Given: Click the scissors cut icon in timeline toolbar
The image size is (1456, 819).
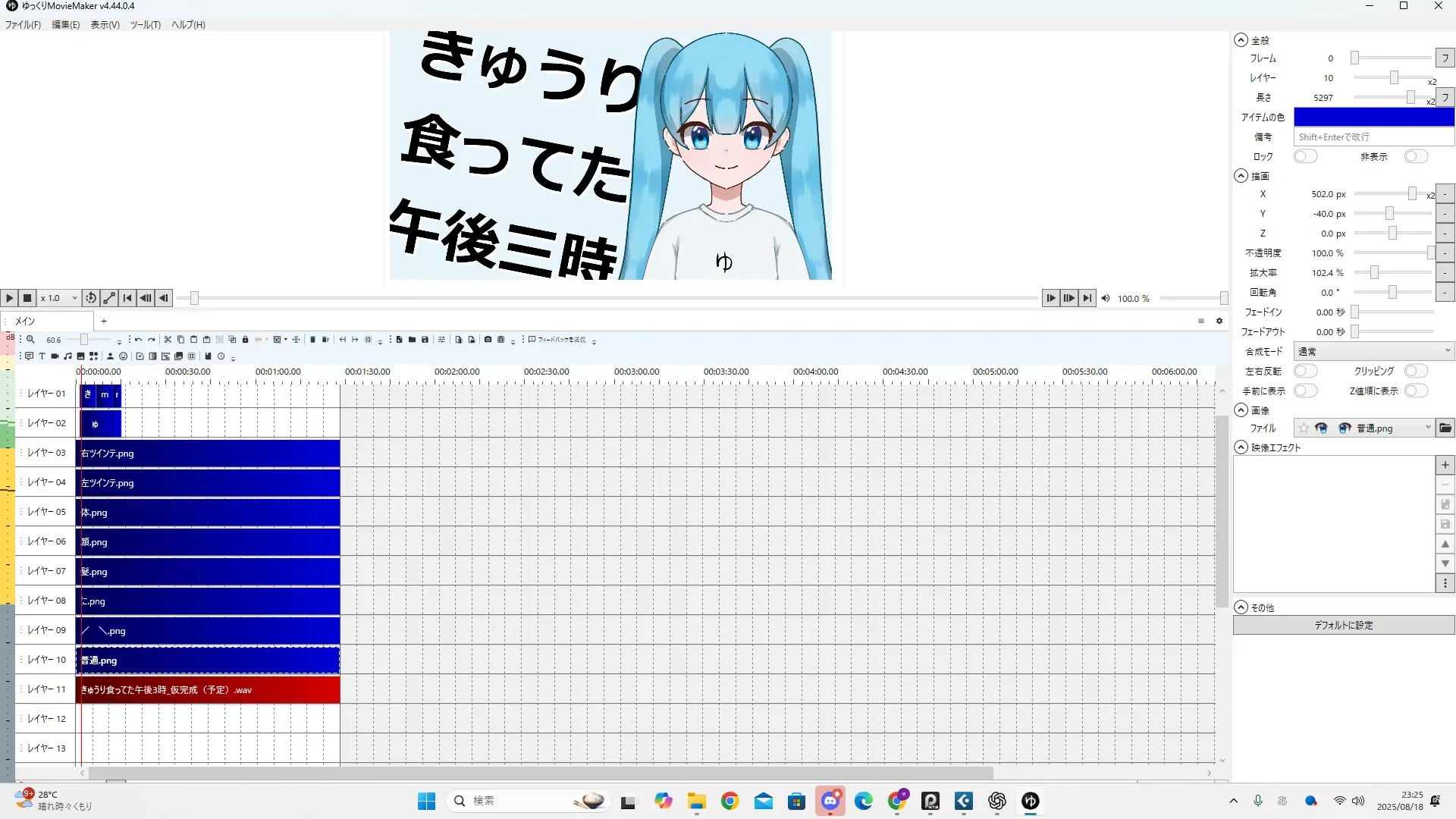Looking at the screenshot, I should coord(168,340).
